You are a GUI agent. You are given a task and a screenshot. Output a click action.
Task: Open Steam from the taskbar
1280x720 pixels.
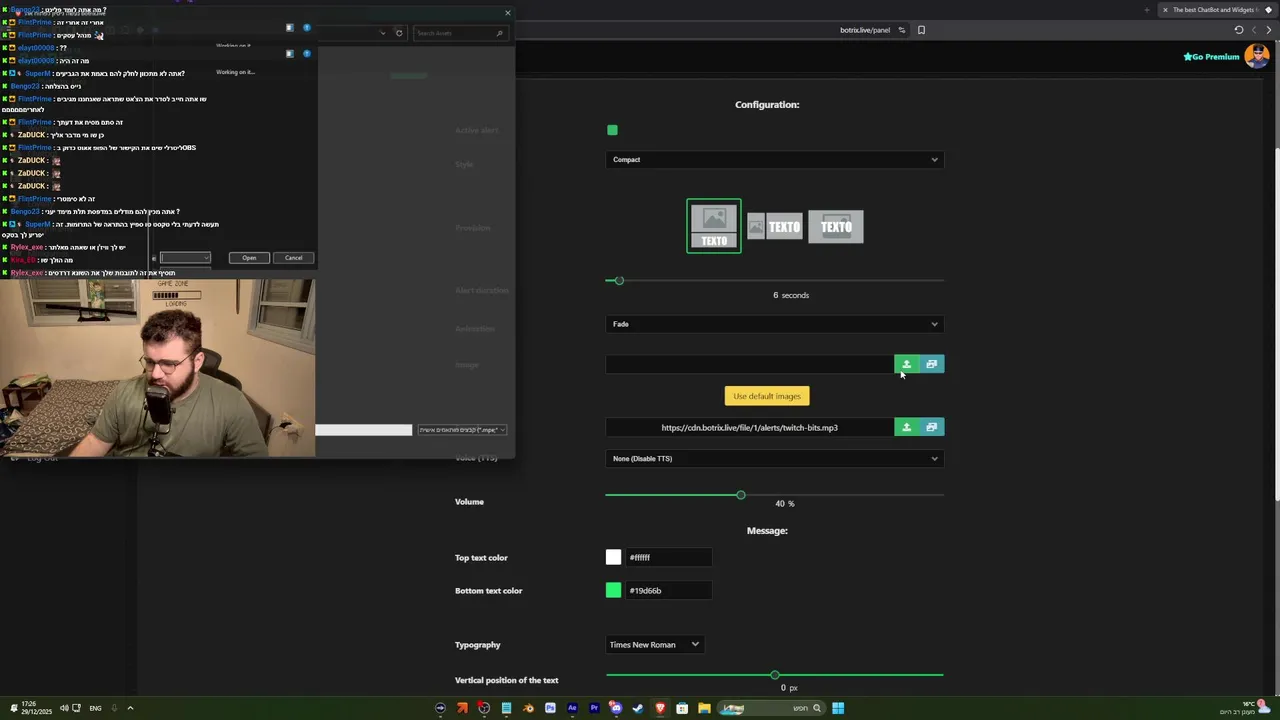638,708
